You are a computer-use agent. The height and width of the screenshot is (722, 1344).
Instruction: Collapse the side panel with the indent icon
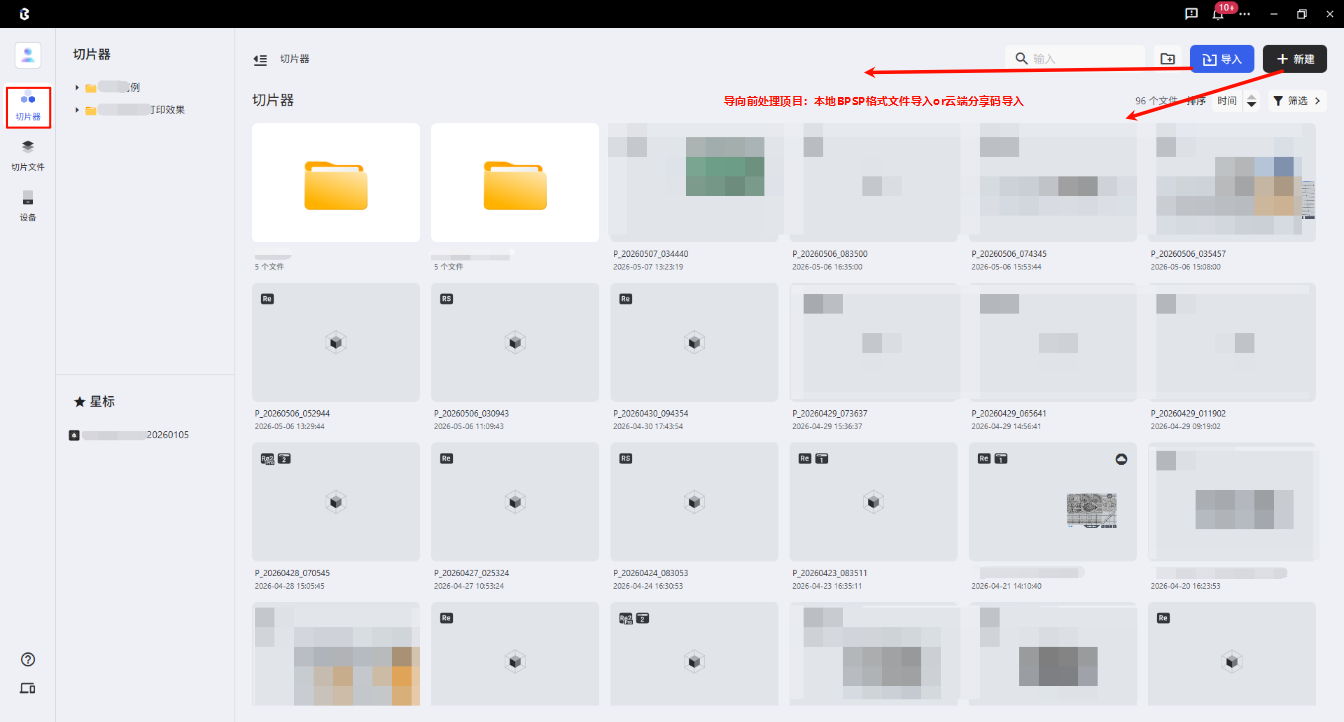tap(260, 60)
